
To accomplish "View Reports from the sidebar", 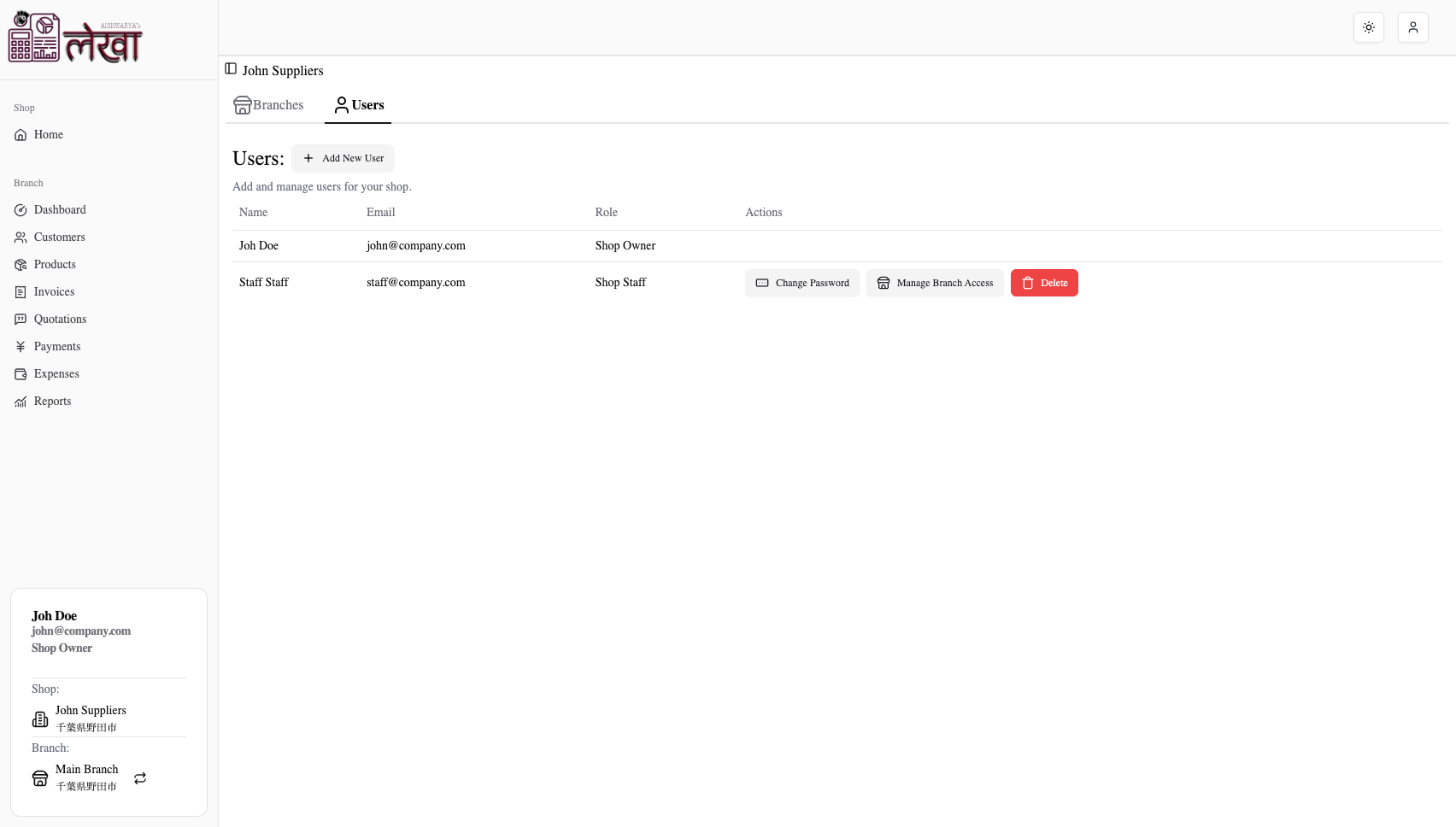I will 52,401.
